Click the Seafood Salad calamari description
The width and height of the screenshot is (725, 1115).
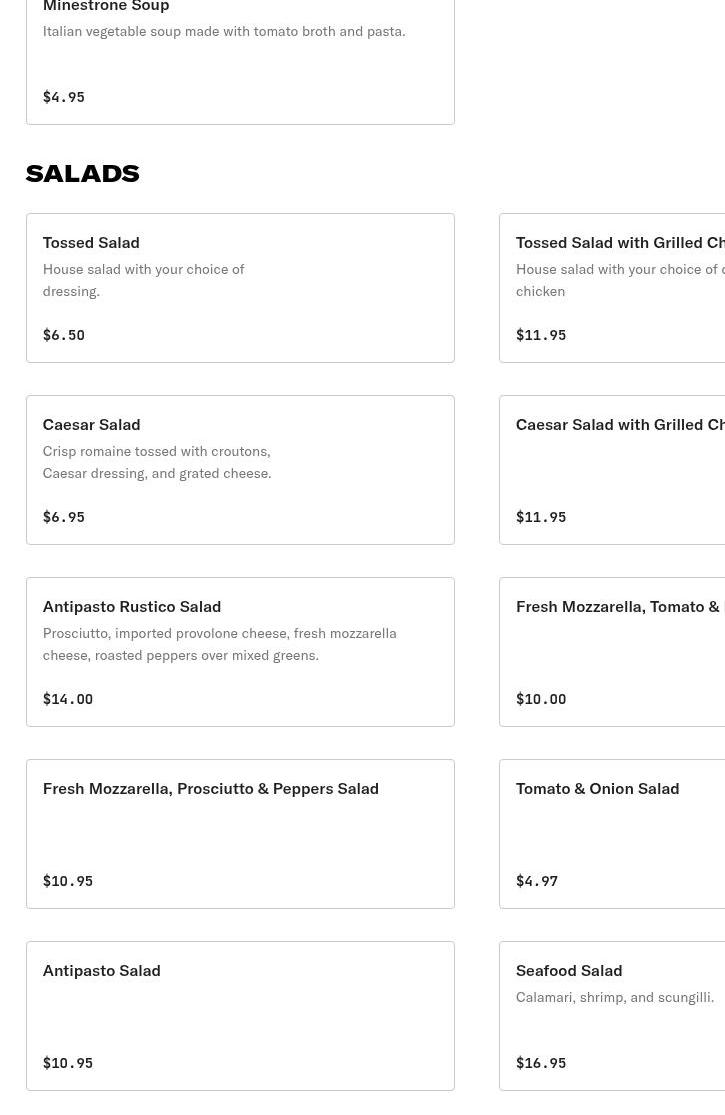pyautogui.click(x=615, y=997)
